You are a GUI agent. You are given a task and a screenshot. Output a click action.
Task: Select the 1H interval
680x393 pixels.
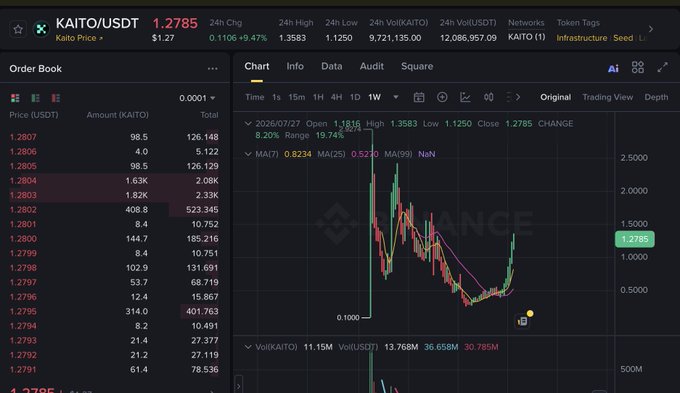tap(318, 97)
